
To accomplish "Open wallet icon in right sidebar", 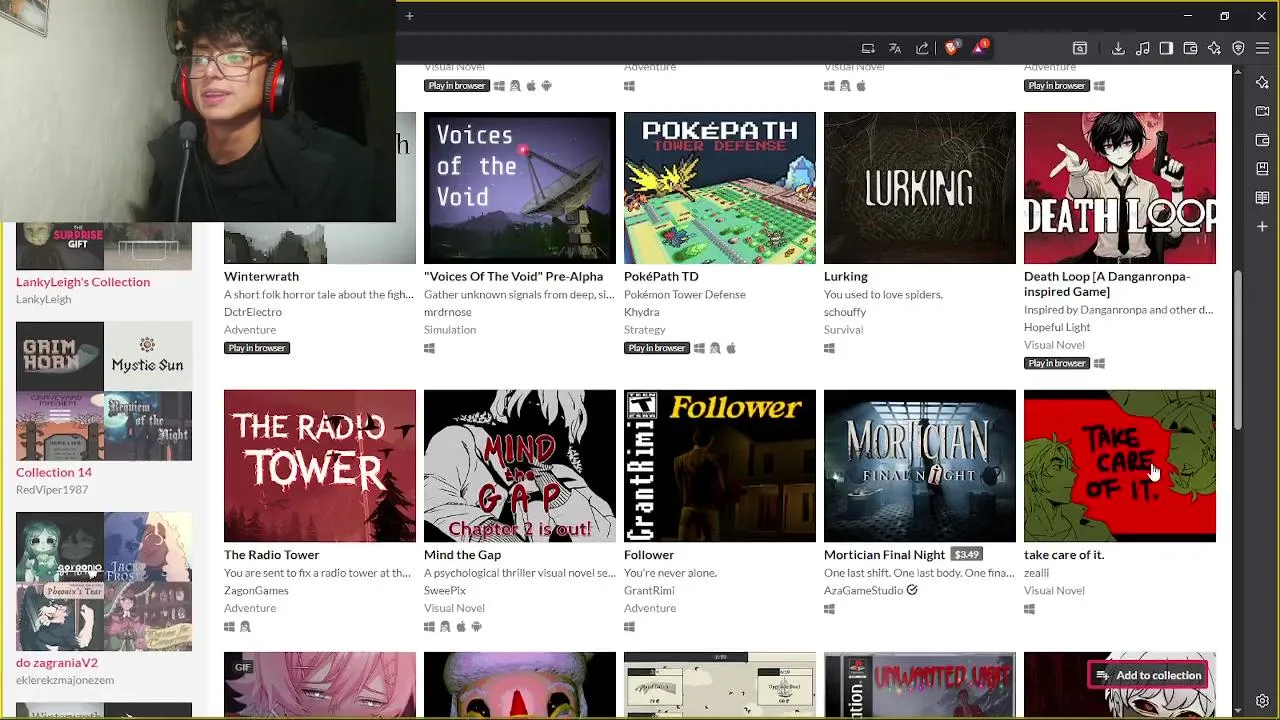I will (x=1262, y=140).
